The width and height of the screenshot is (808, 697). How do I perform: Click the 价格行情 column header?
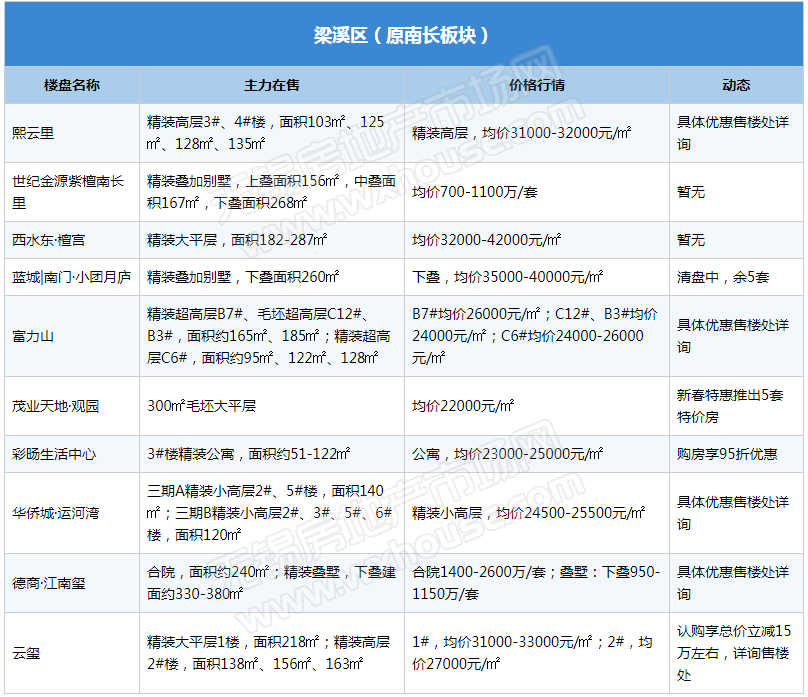click(x=537, y=85)
